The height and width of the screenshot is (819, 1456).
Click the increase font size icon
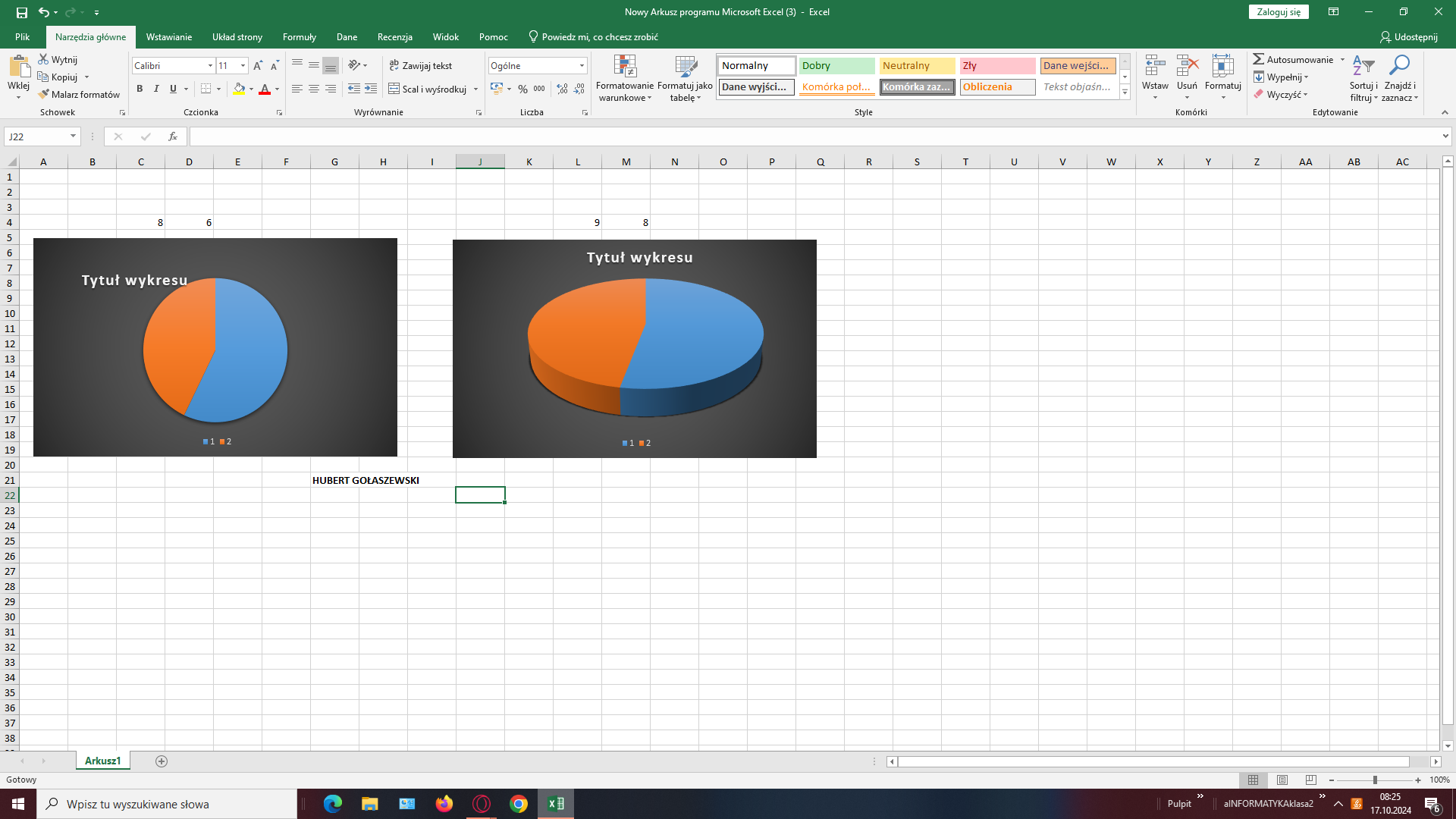258,66
